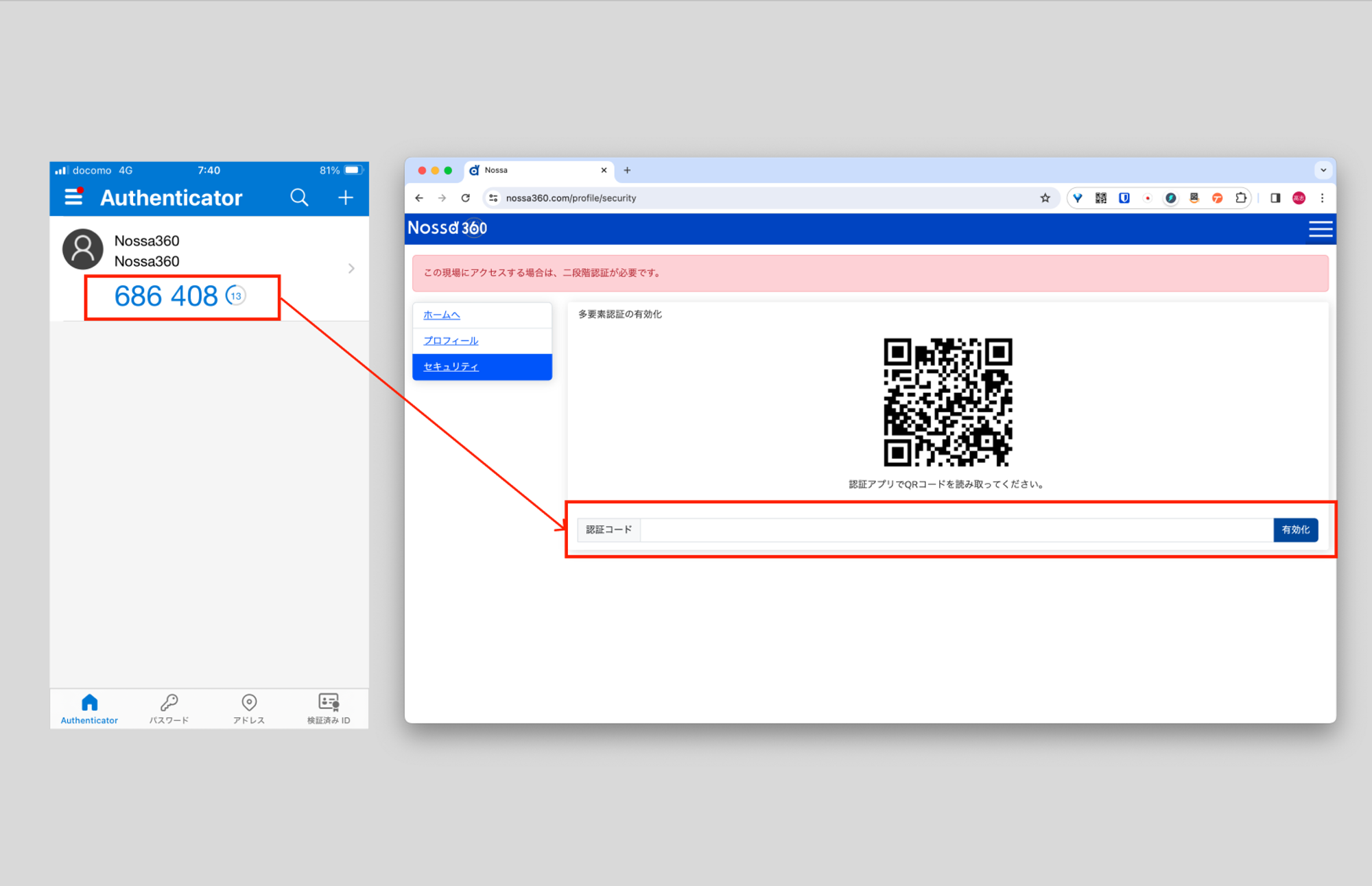Open the プロフィール link

pyautogui.click(x=451, y=341)
